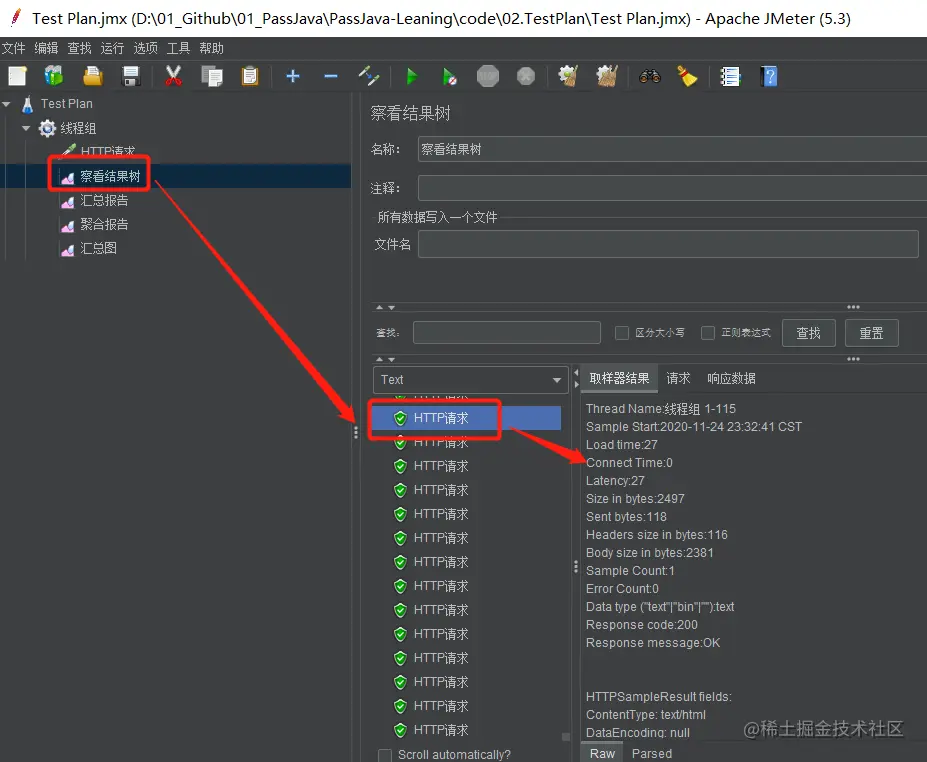Switch to the Raw tab

602,753
